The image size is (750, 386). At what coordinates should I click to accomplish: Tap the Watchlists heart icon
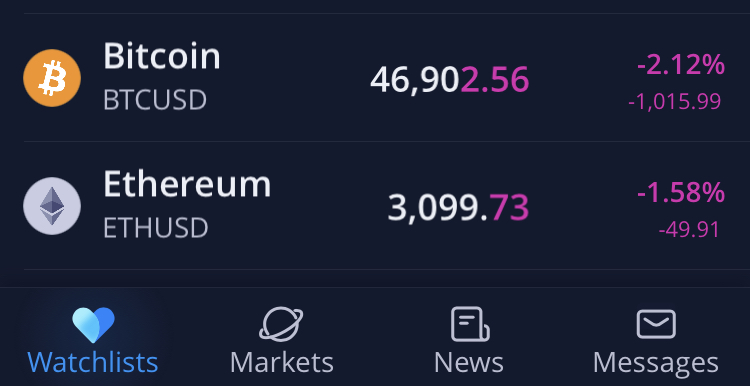coord(93,325)
